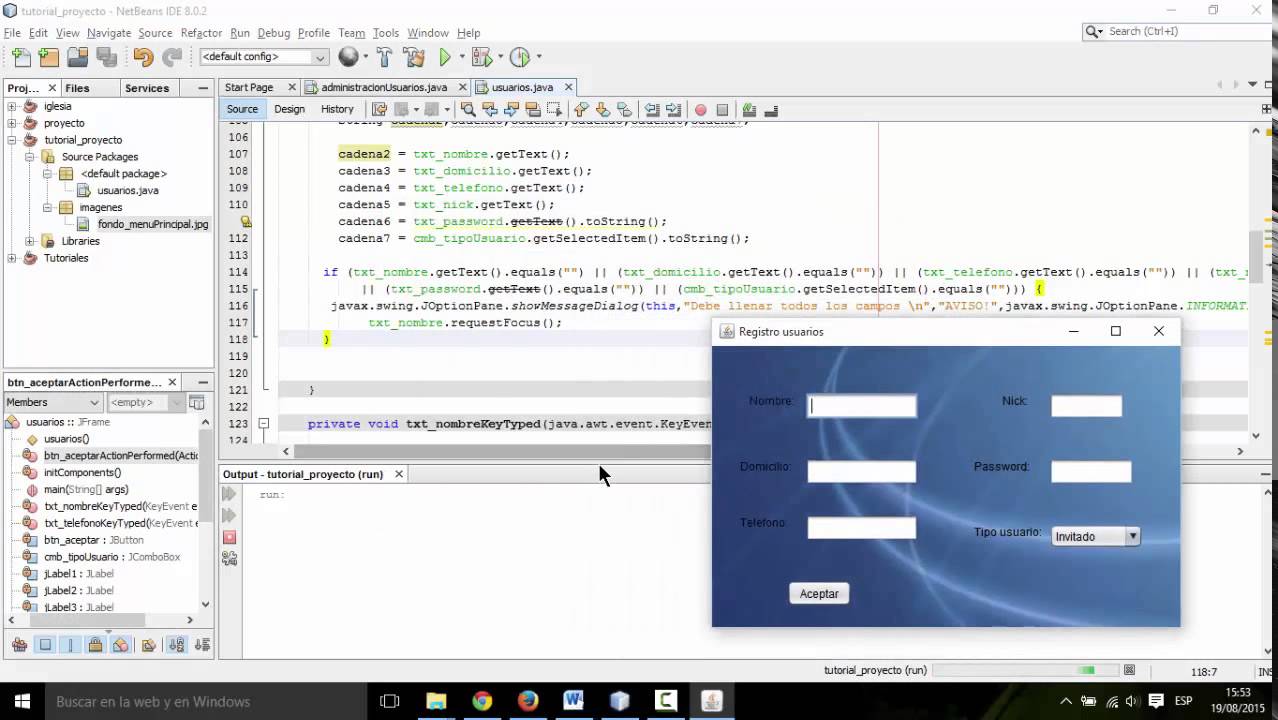The height and width of the screenshot is (720, 1278).
Task: Toggle Javadoc window icon in Navigator header
Action: pos(197,402)
